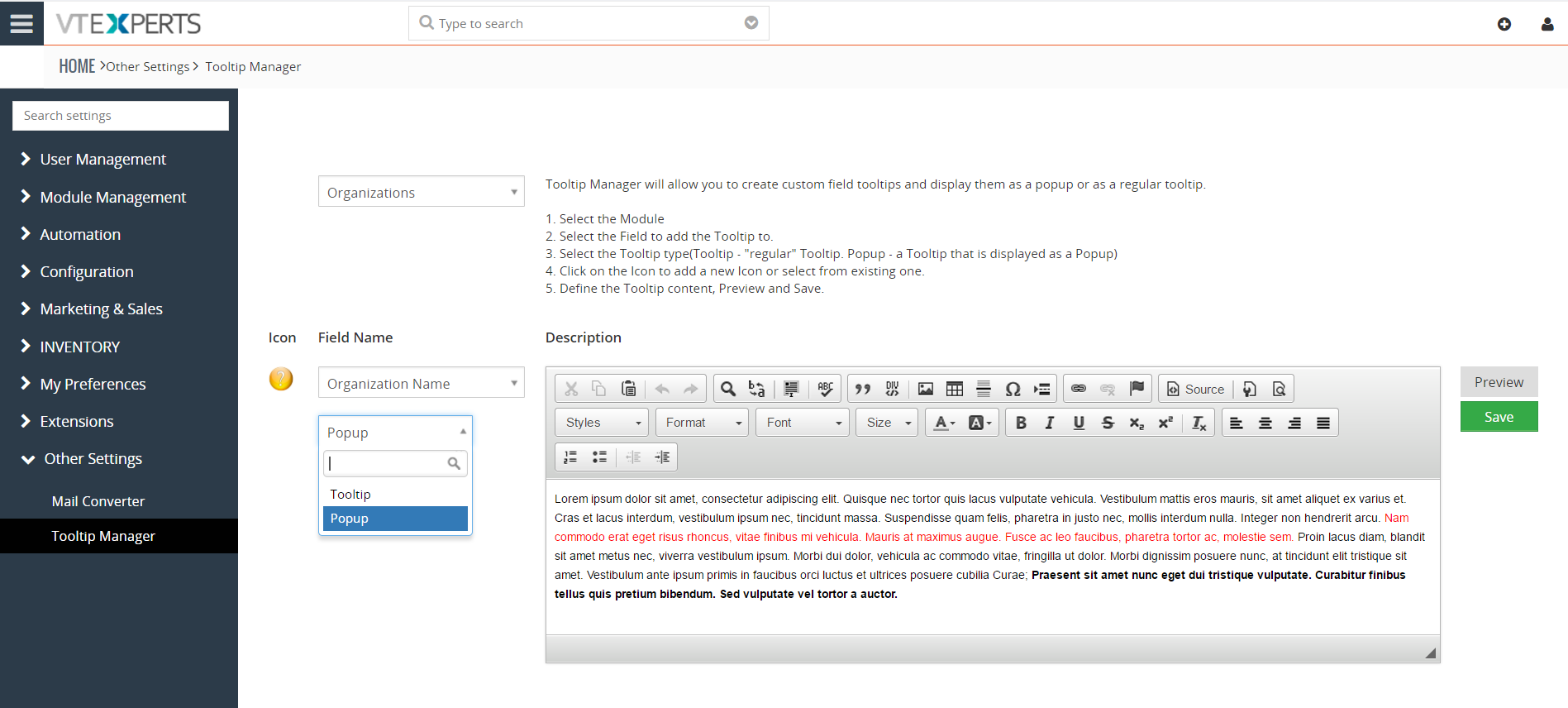Click the Anchor flag icon
The height and width of the screenshot is (708, 1568).
[x=1137, y=389]
